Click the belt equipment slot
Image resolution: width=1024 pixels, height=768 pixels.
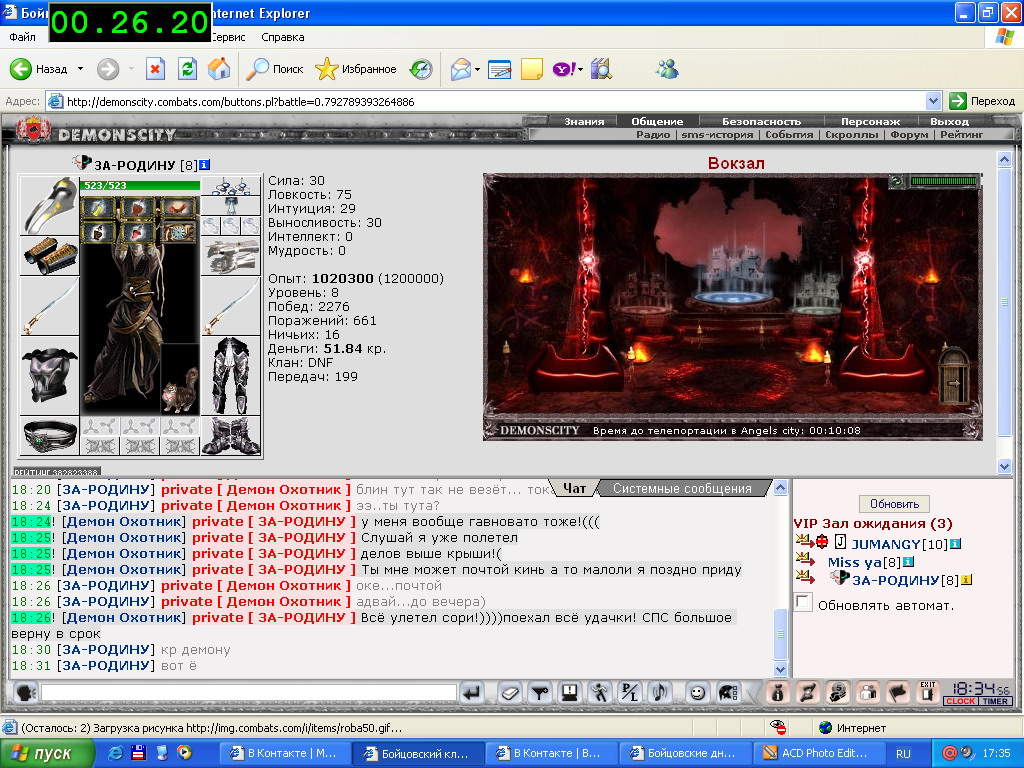[50, 435]
